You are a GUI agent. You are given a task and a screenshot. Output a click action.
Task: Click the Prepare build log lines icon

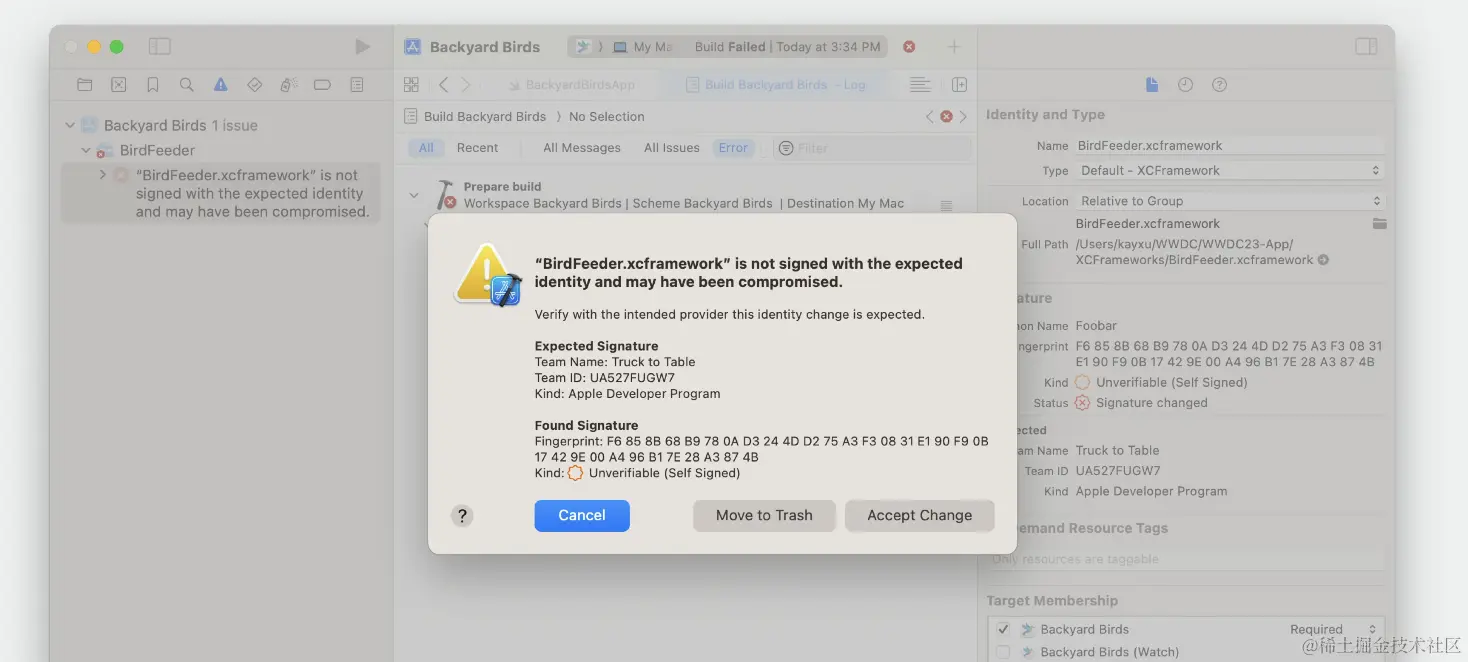(946, 207)
